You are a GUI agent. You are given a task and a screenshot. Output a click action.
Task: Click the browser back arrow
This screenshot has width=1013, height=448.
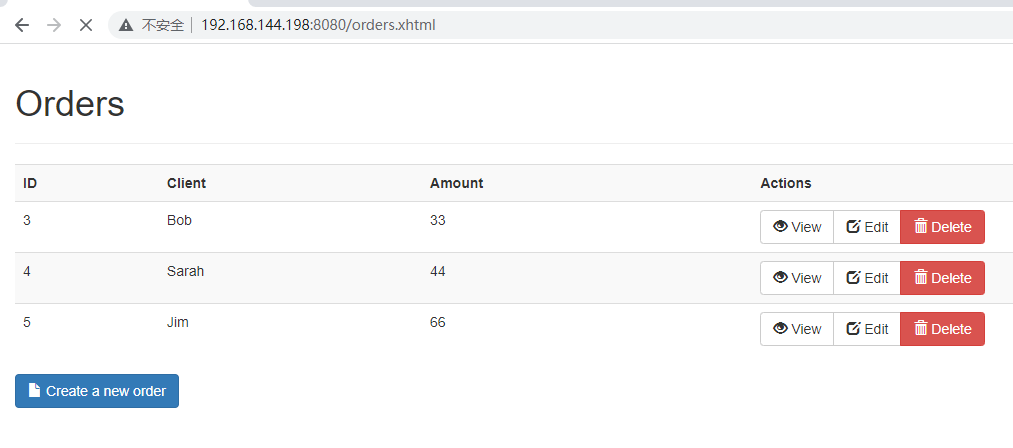click(22, 25)
